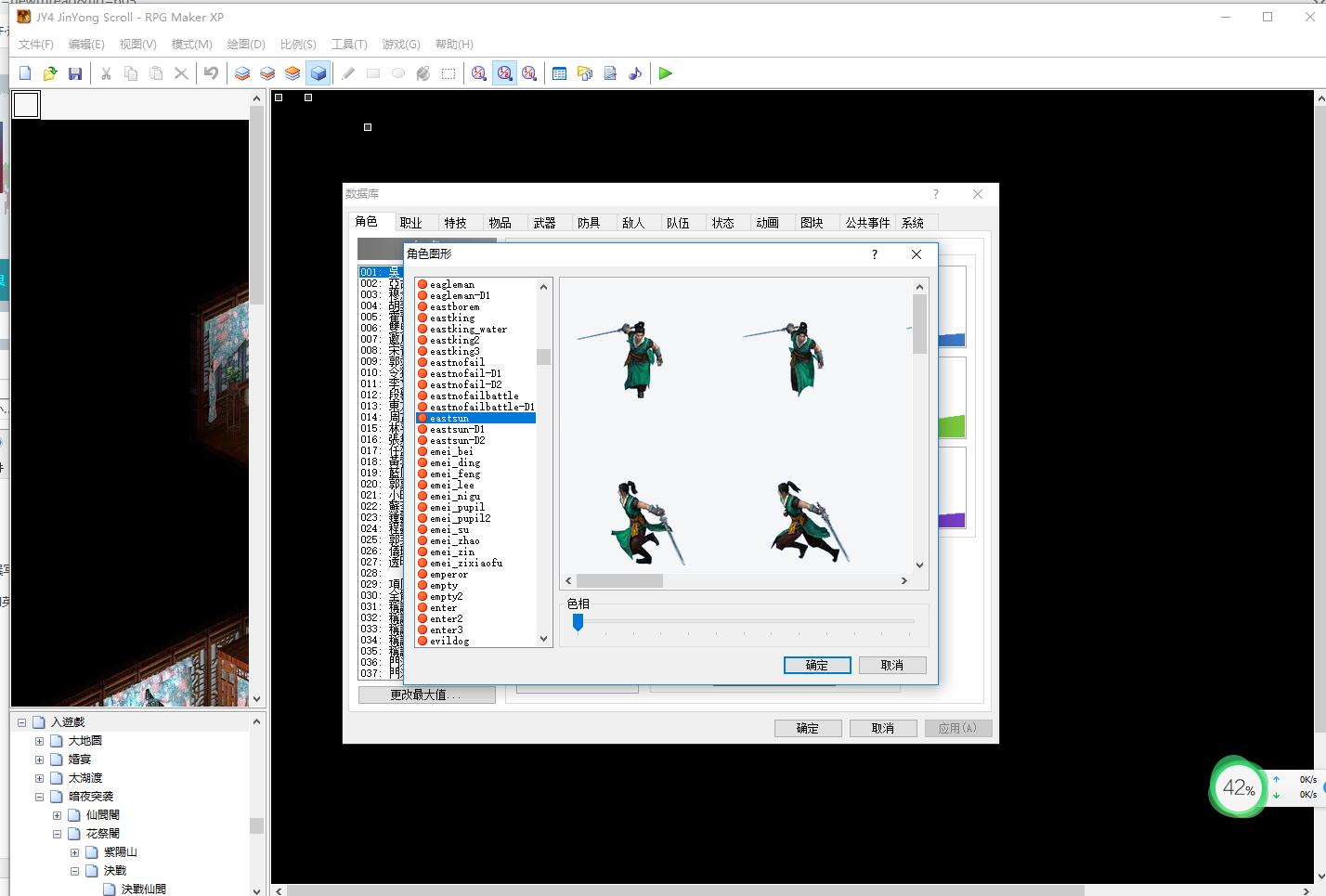
Task: Click the New Project toolbar icon
Action: (25, 73)
